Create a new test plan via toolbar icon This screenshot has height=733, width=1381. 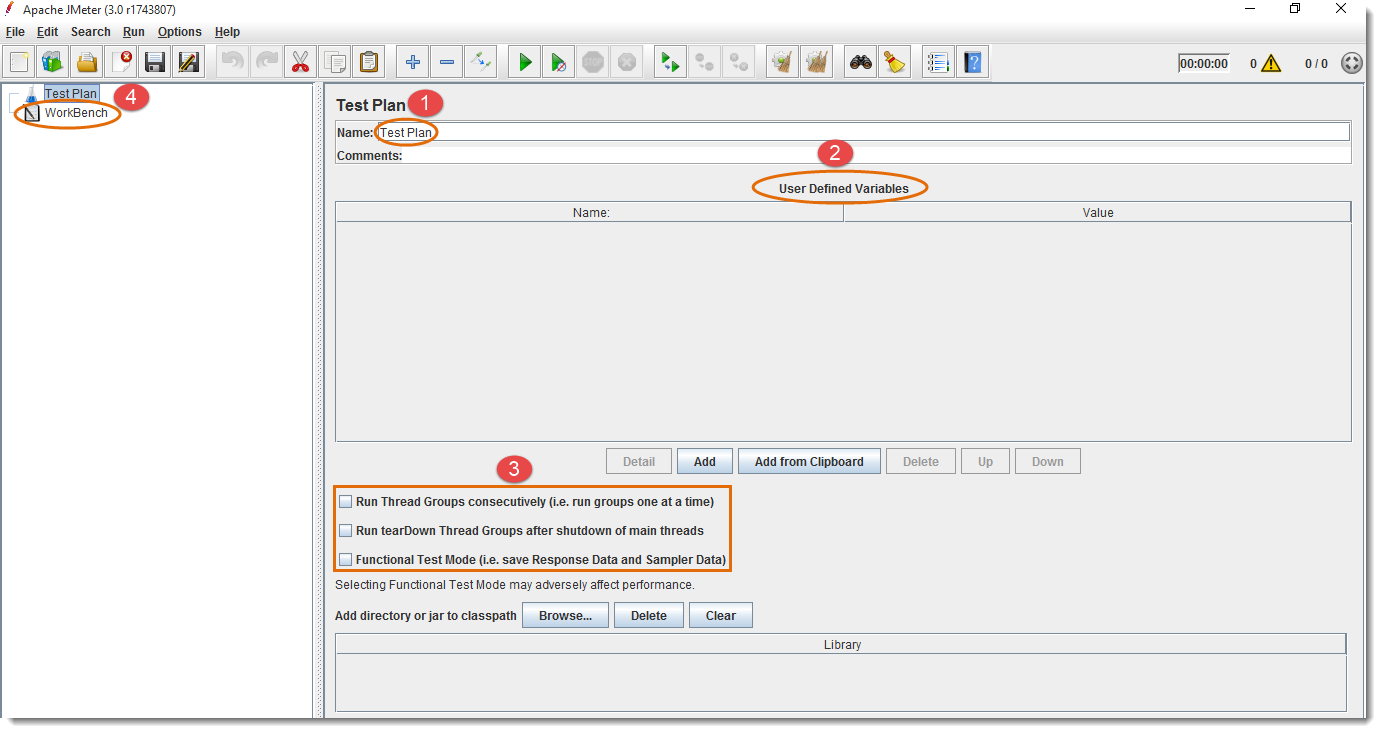[x=19, y=62]
